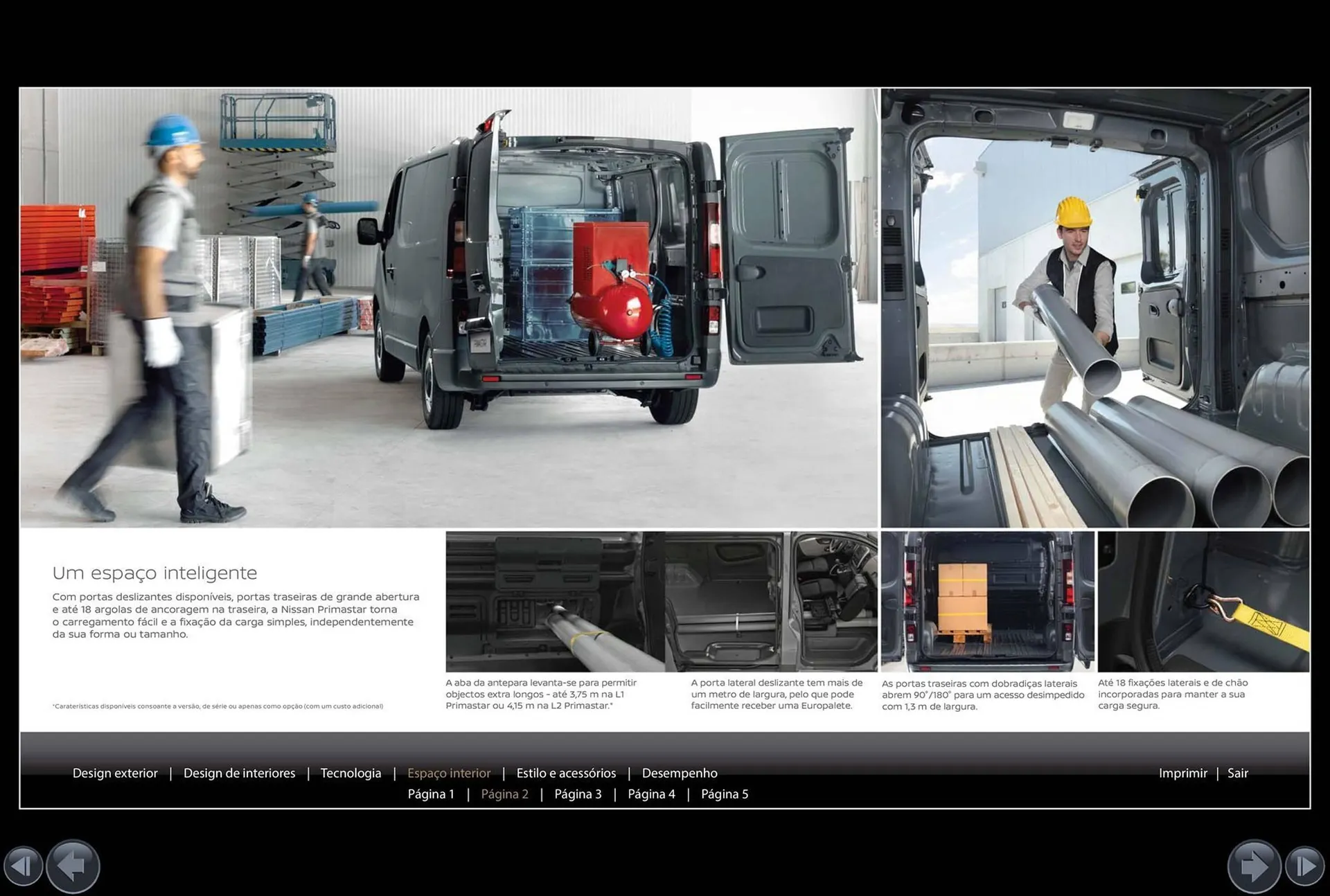The height and width of the screenshot is (896, 1330).
Task: Select the Imprimir option to print the brochure
Action: 1183,773
